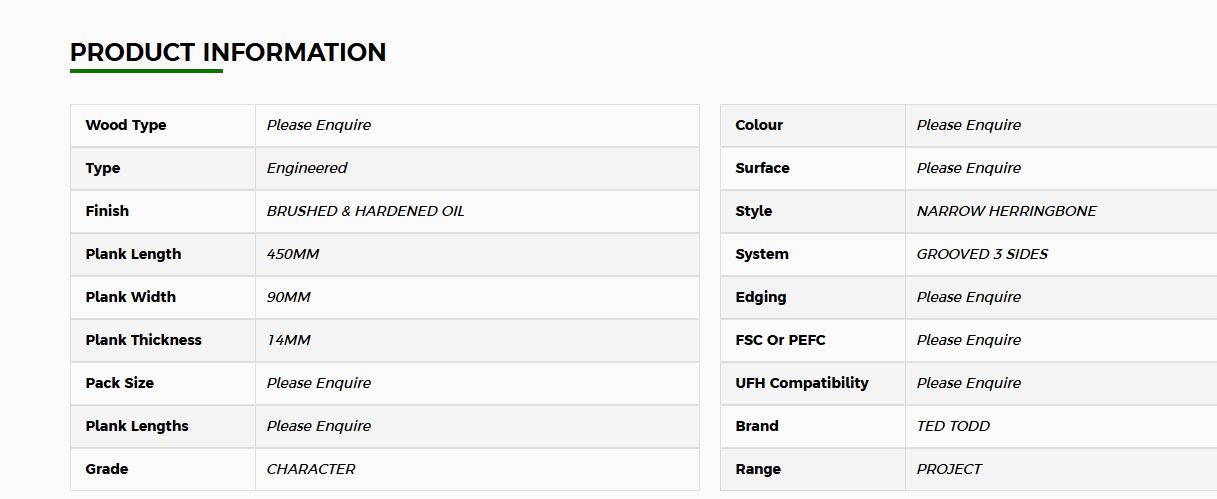Click the GROOVED 3 SIDES system value
The width and height of the screenshot is (1217, 499).
pos(983,254)
